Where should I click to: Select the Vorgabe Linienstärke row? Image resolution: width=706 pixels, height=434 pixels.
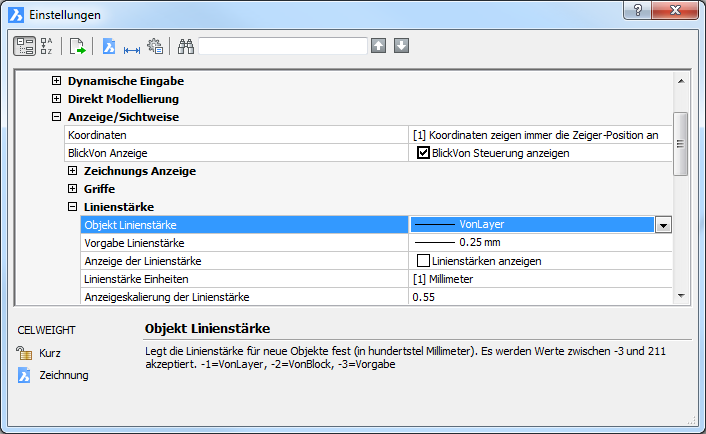(244, 243)
